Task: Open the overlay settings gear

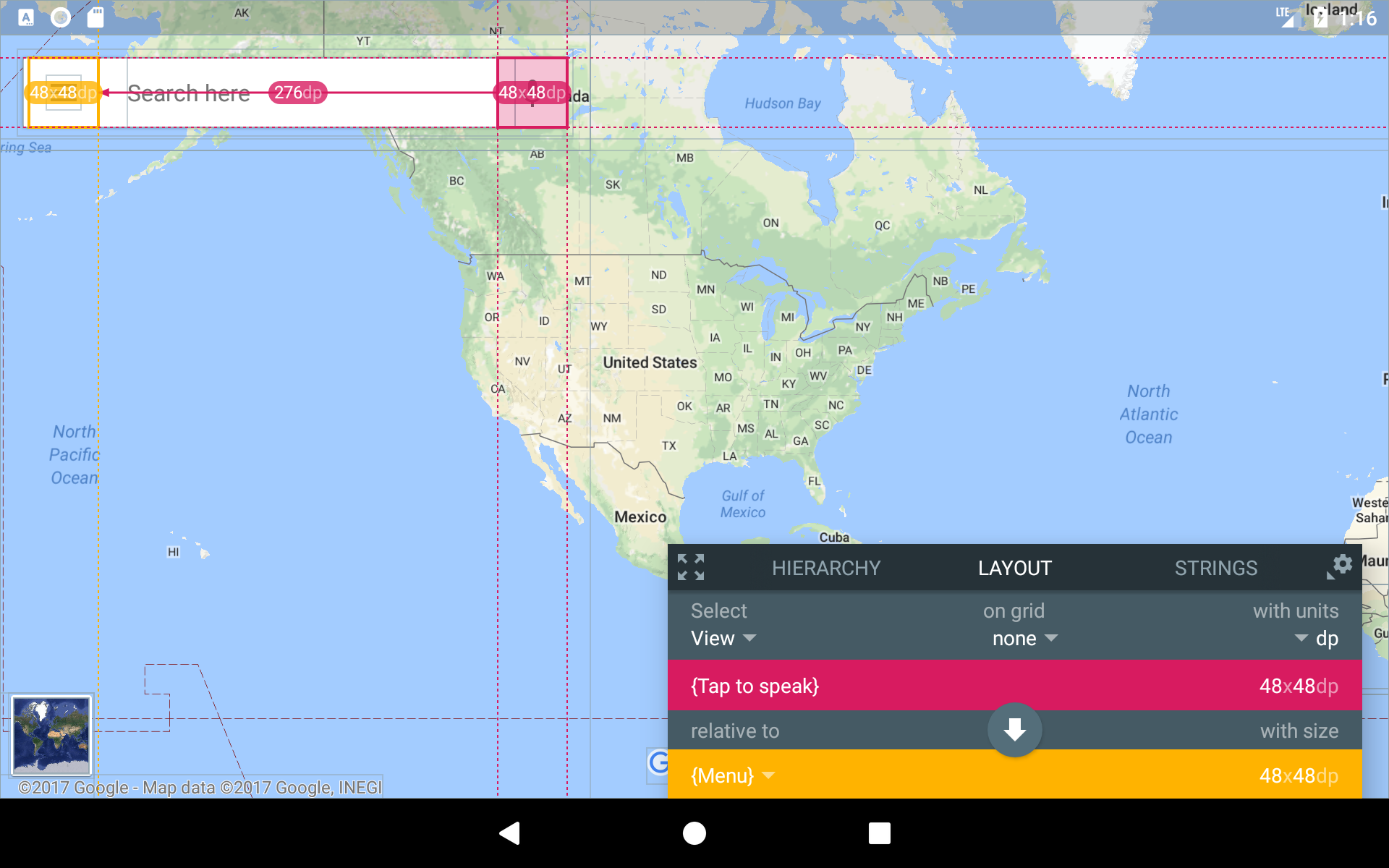Action: pyautogui.click(x=1343, y=564)
